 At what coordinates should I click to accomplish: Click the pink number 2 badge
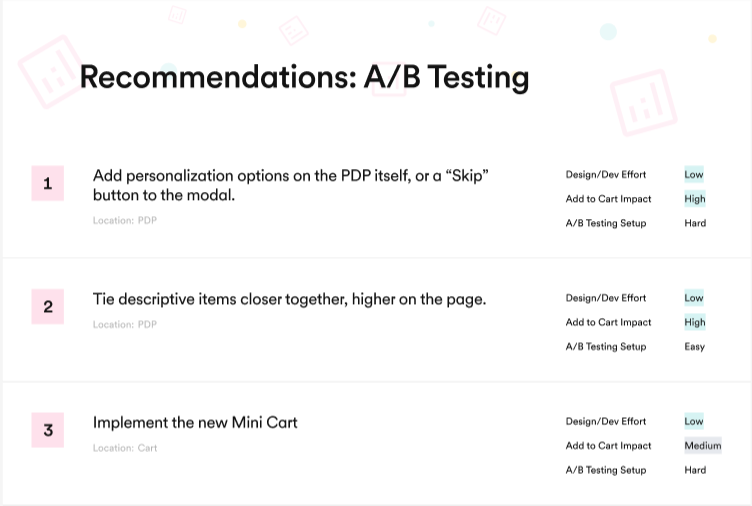click(47, 306)
